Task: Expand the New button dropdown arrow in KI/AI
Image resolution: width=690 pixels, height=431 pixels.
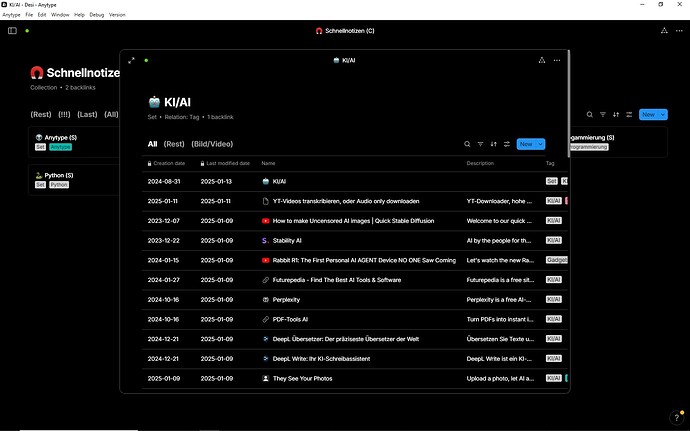Action: pyautogui.click(x=540, y=144)
